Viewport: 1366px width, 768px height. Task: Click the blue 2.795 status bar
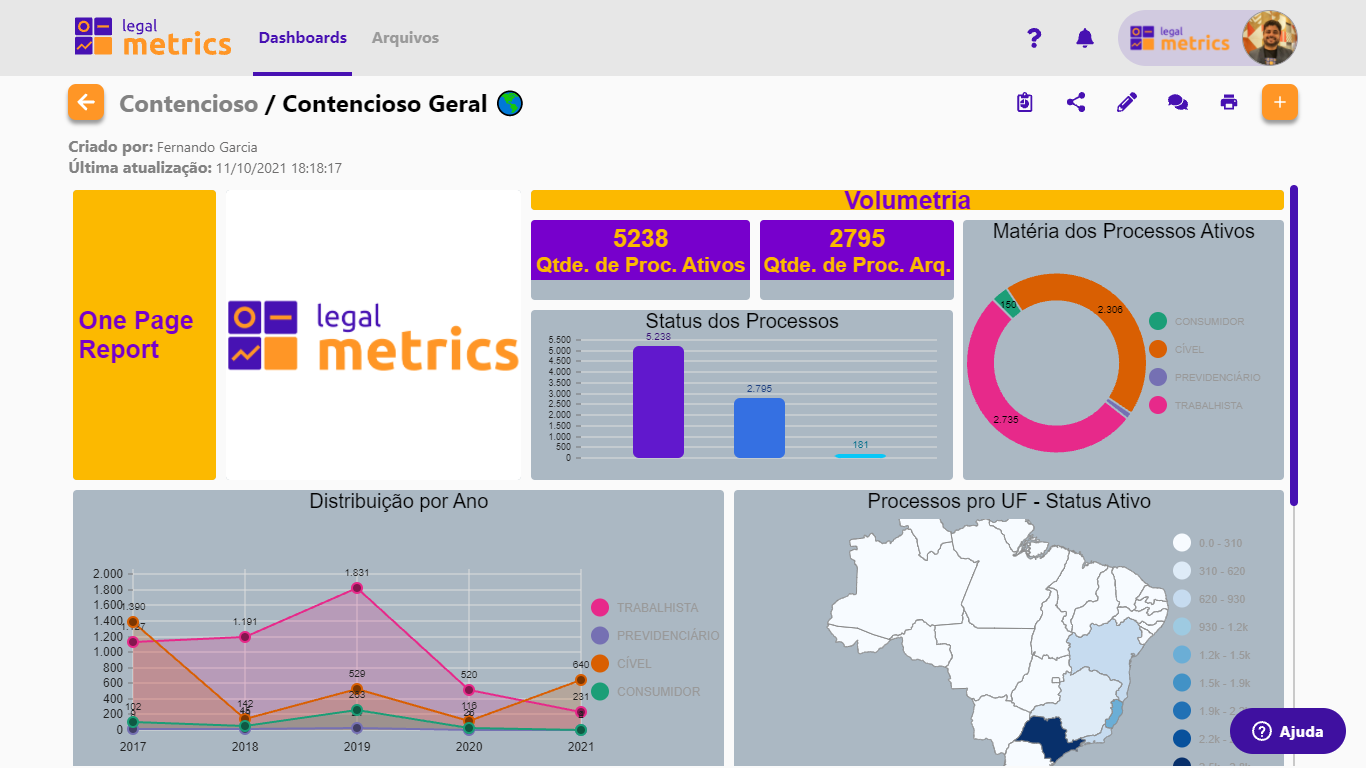pos(759,428)
